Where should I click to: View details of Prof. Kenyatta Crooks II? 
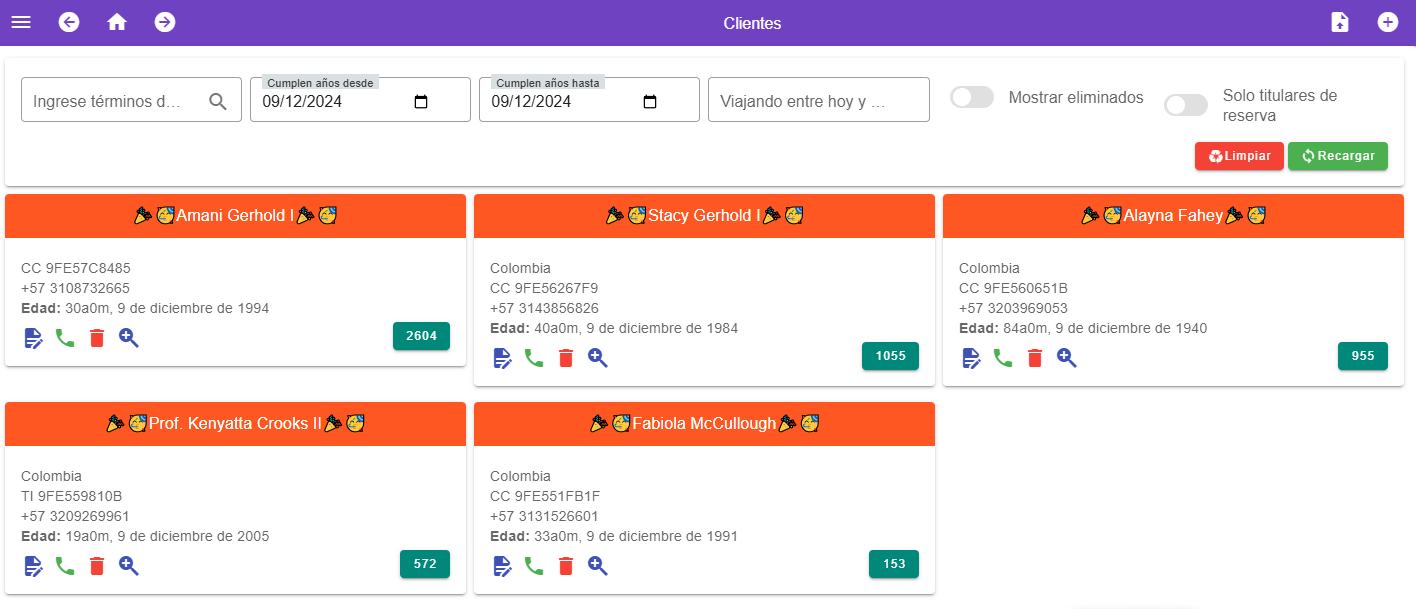tap(129, 566)
